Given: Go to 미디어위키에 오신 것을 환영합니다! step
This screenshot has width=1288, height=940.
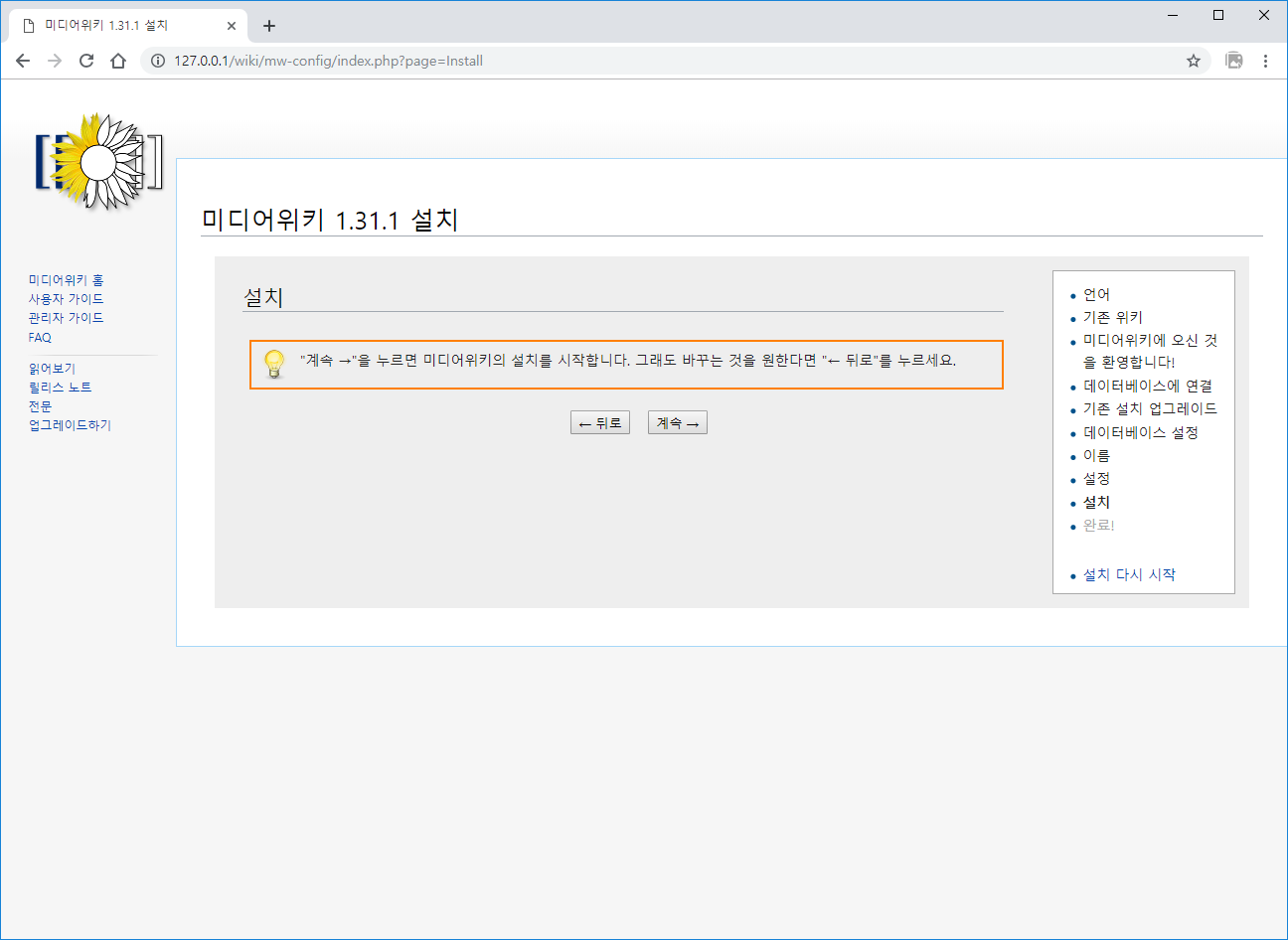Looking at the screenshot, I should tap(1151, 351).
